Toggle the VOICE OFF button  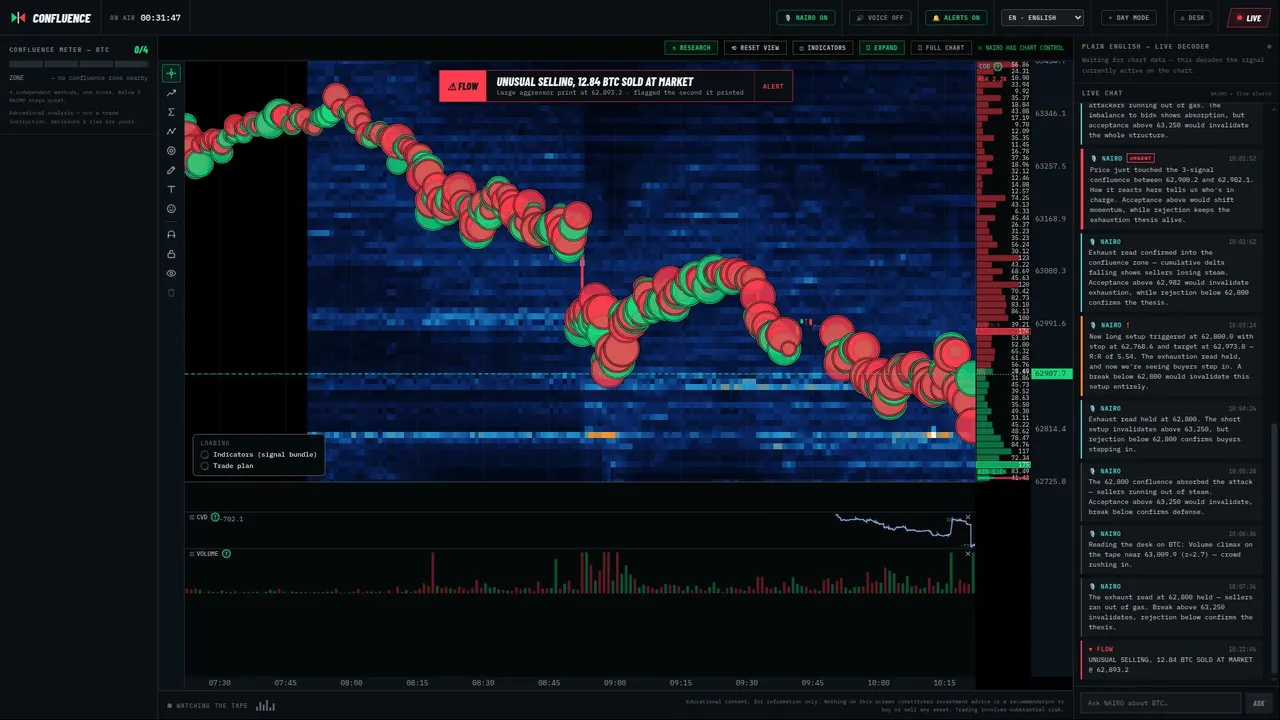pos(880,18)
